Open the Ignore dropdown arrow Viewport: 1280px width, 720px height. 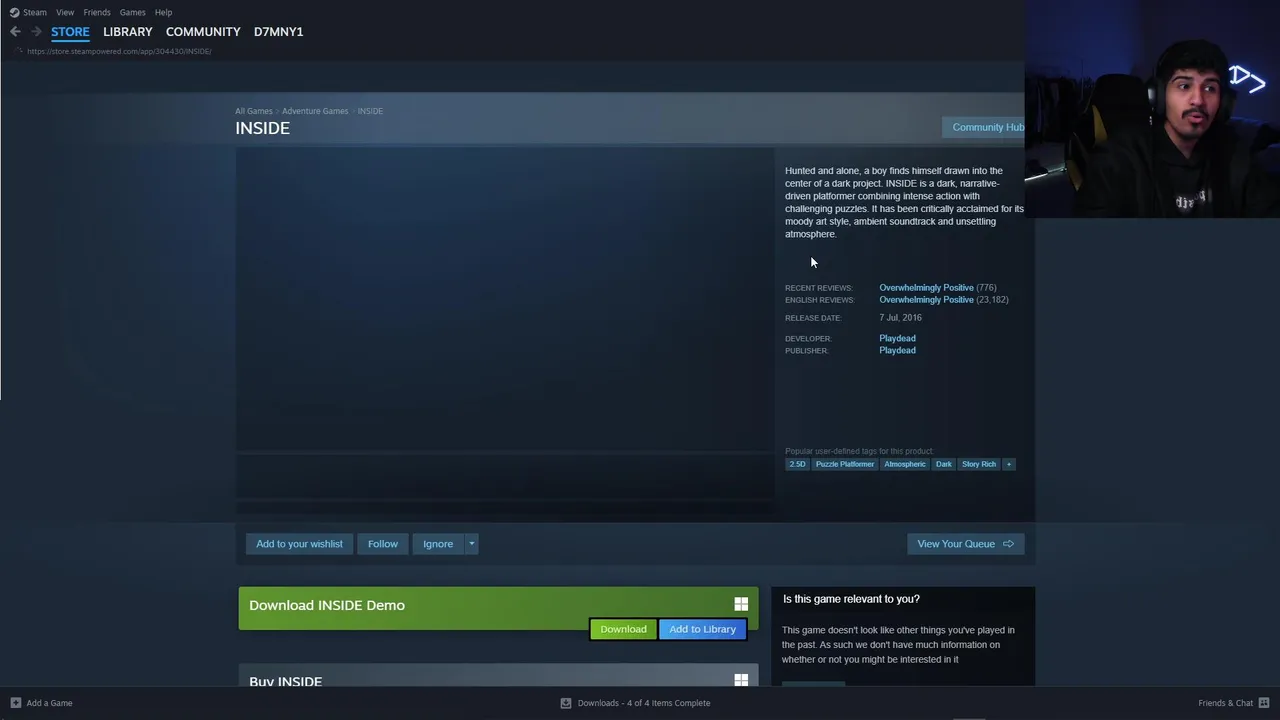click(471, 544)
